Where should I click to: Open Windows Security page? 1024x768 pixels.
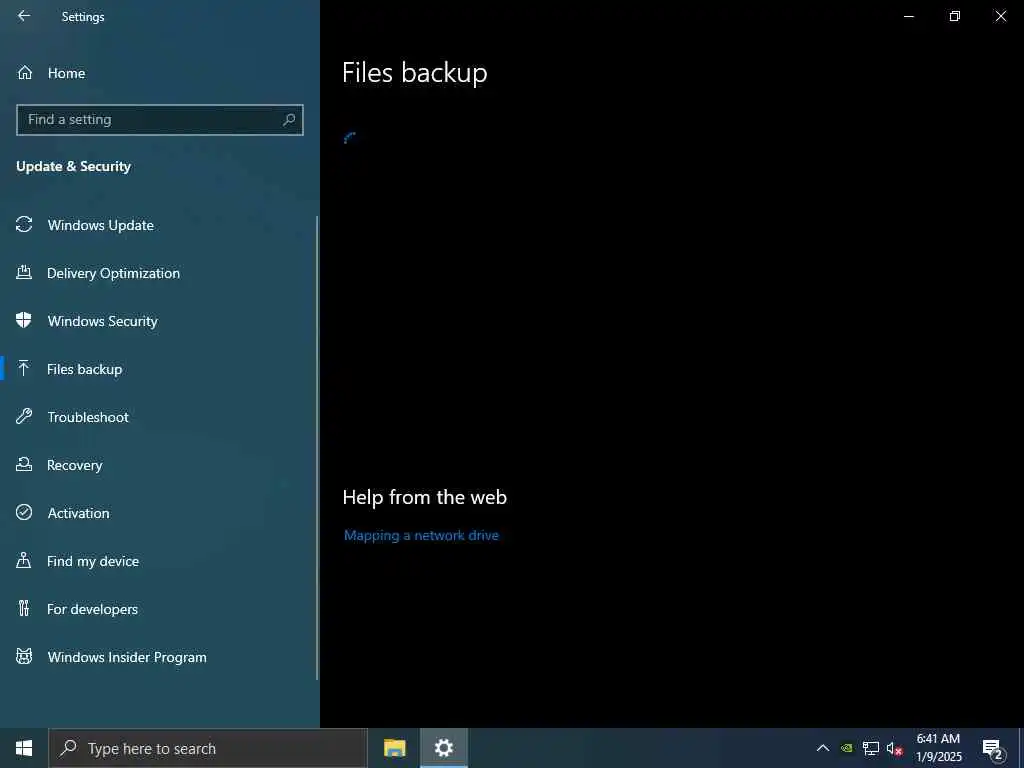point(159,321)
